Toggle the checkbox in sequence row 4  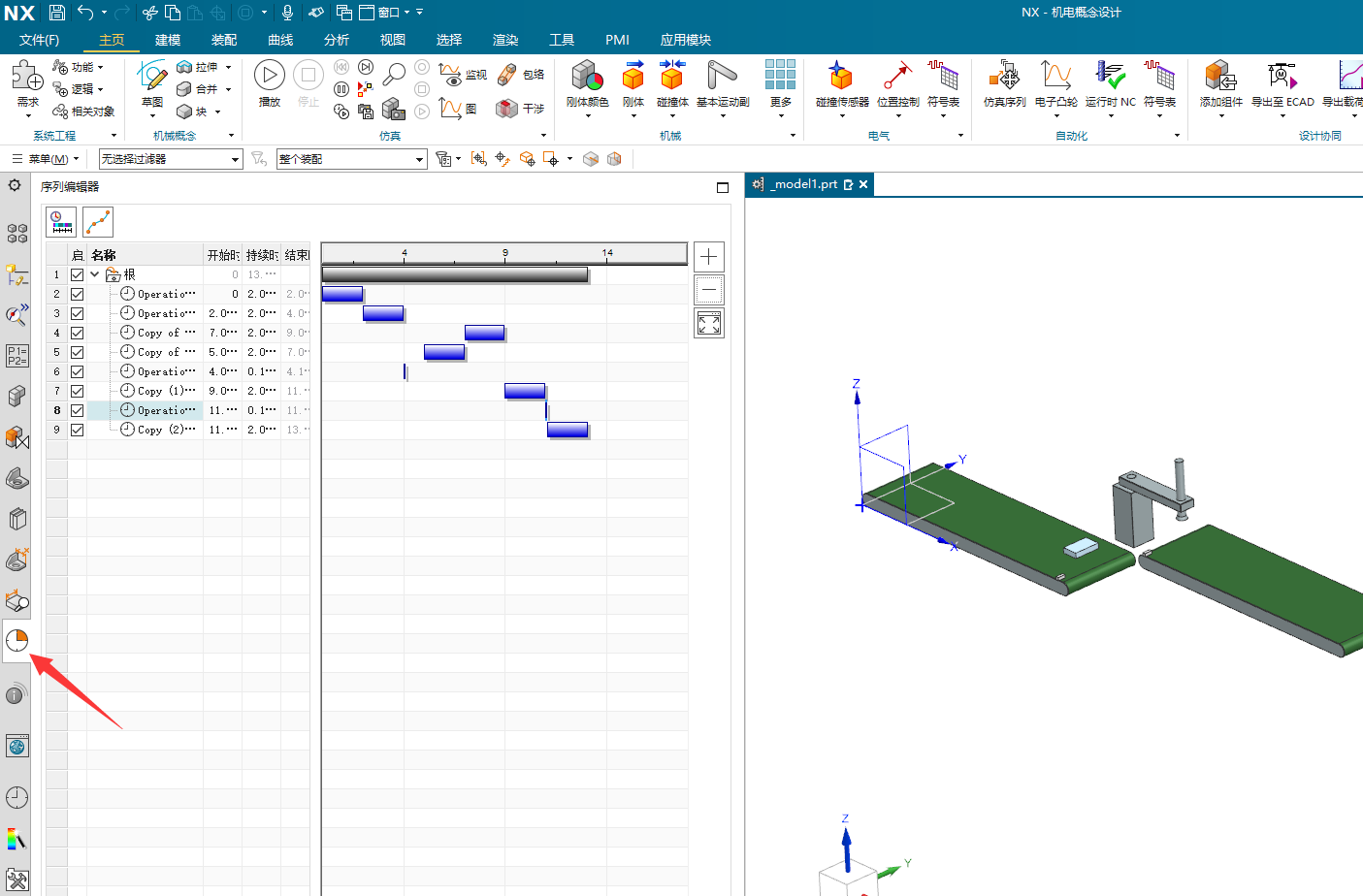(x=77, y=333)
